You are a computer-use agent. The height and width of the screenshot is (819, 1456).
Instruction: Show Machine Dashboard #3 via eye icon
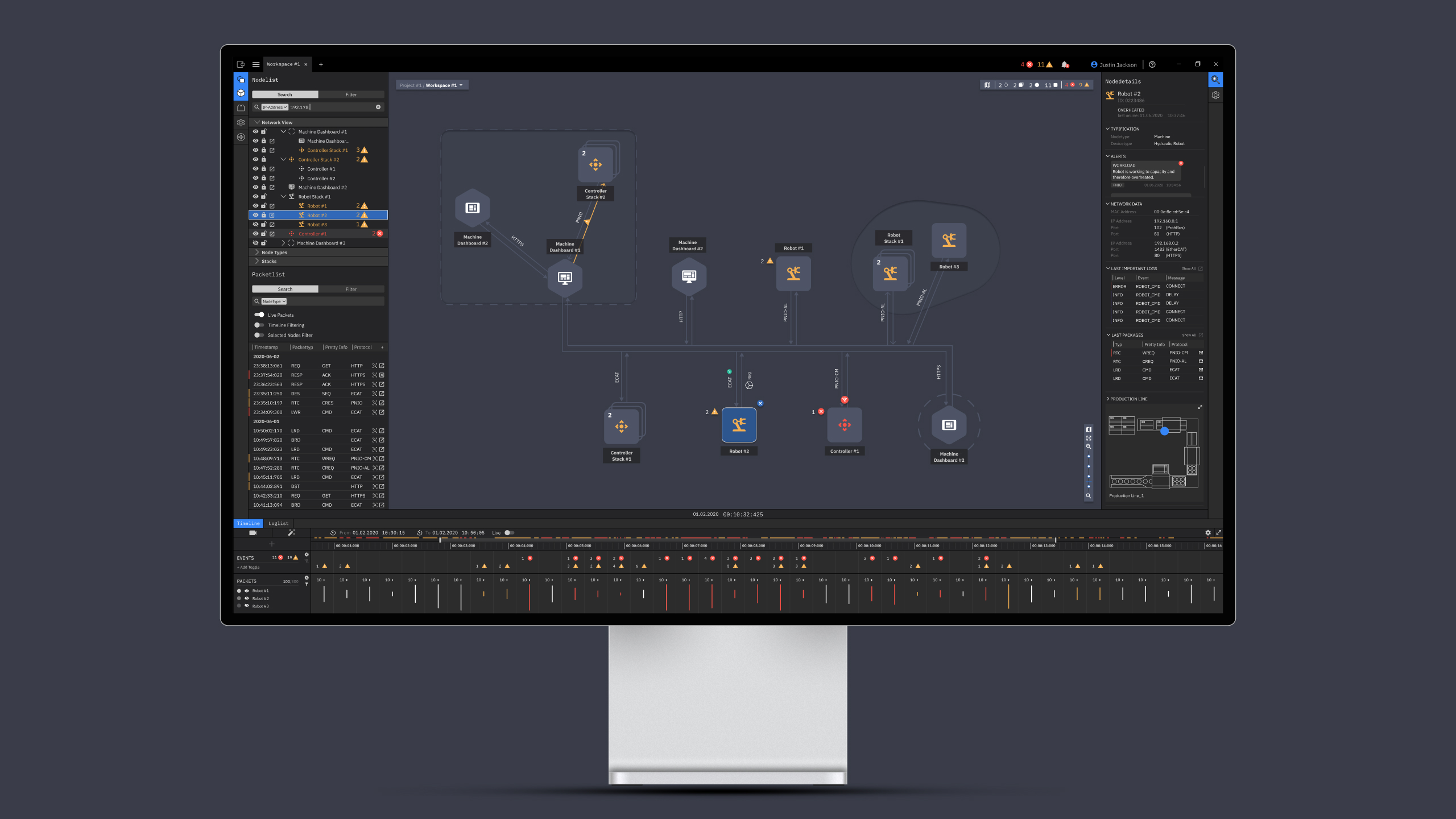pos(255,243)
